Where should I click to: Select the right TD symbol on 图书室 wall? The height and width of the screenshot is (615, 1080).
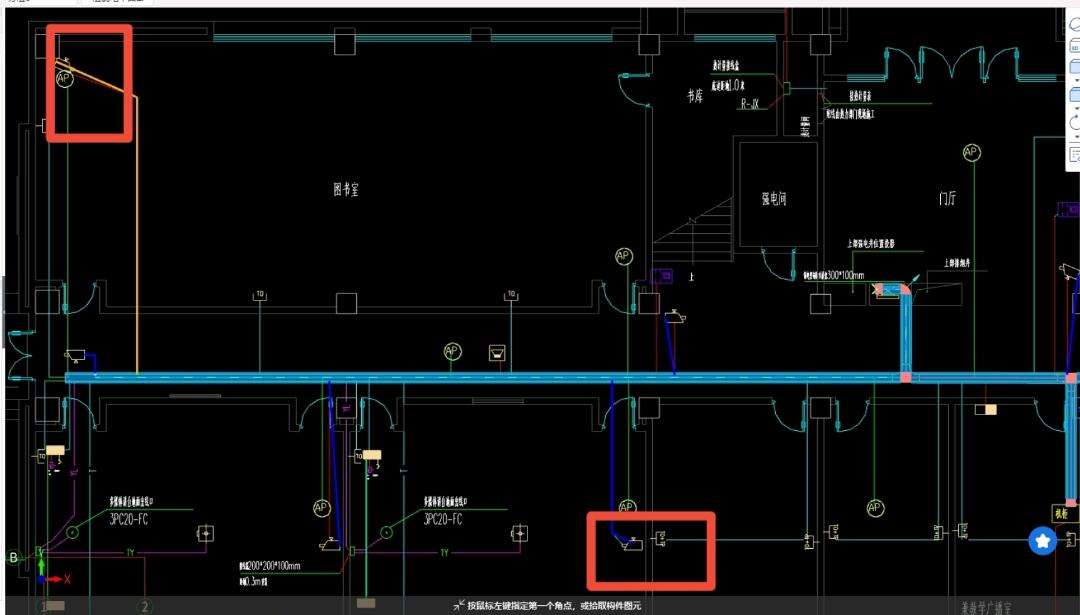(x=511, y=295)
